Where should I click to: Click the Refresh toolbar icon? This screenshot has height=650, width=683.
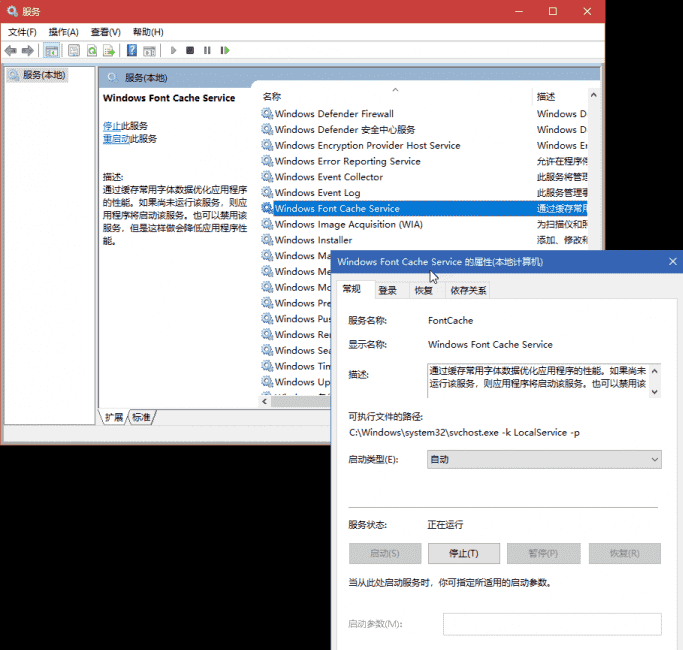click(x=92, y=51)
